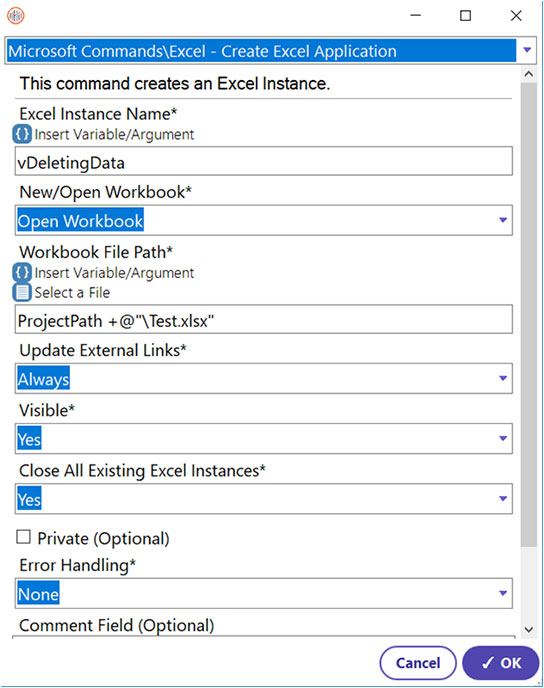Close the dialog with the X button
Screen dimensions: 544x688
pos(516,16)
